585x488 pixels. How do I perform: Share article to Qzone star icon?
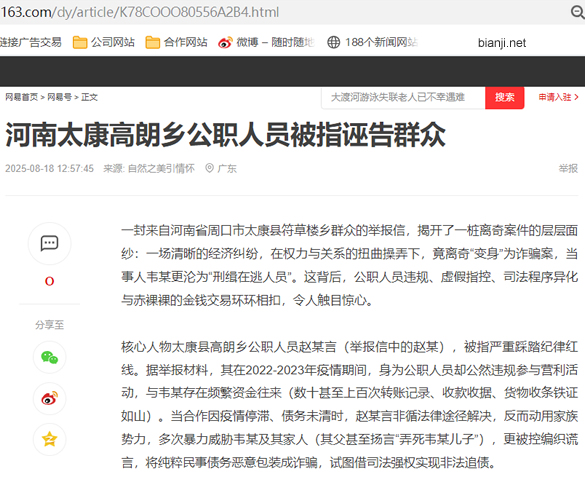tap(50, 439)
